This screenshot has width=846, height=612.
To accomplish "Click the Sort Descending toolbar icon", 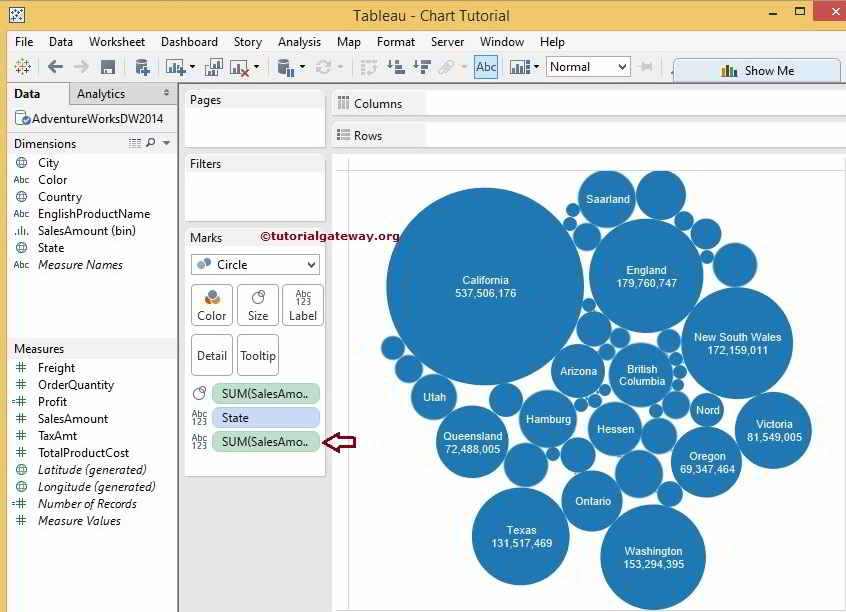I will click(421, 67).
